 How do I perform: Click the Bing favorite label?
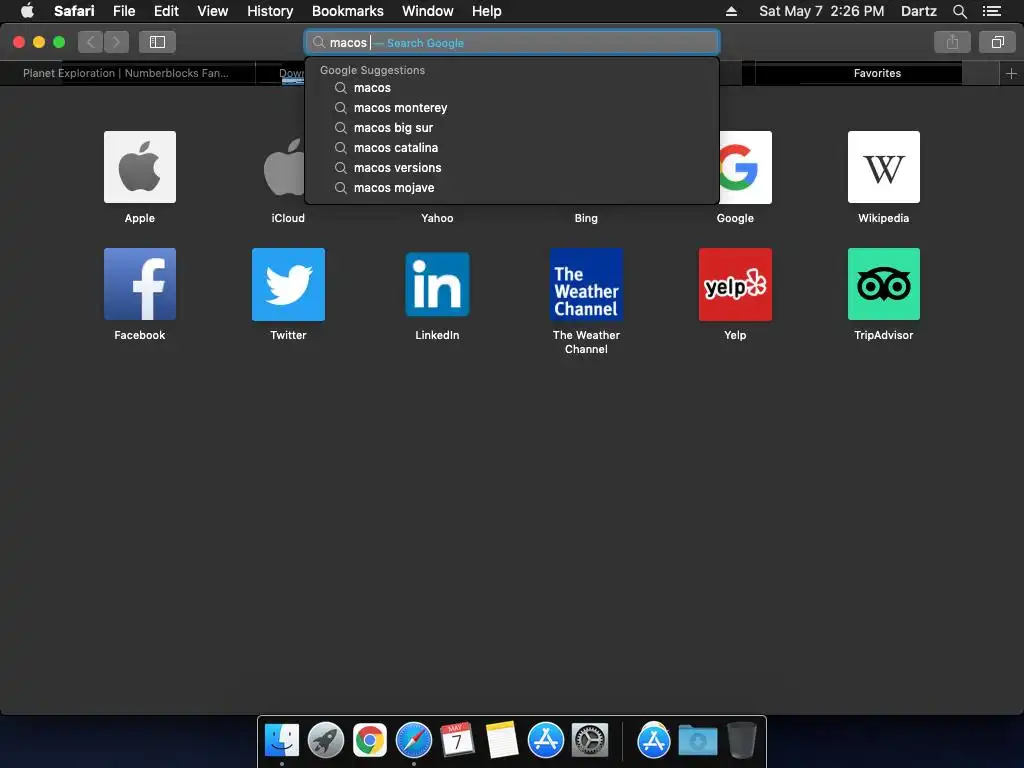click(586, 218)
